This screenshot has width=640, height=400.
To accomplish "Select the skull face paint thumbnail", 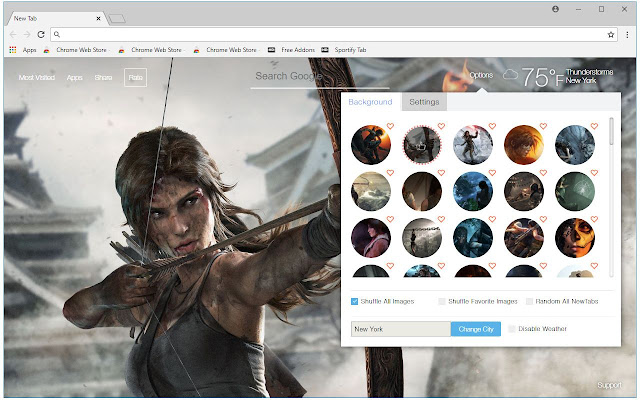I will [x=575, y=238].
